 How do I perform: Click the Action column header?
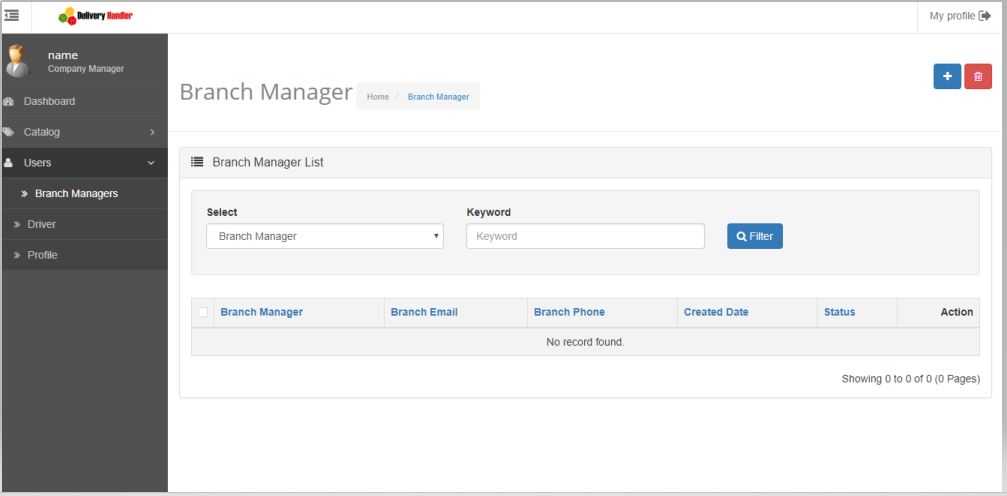click(x=956, y=312)
